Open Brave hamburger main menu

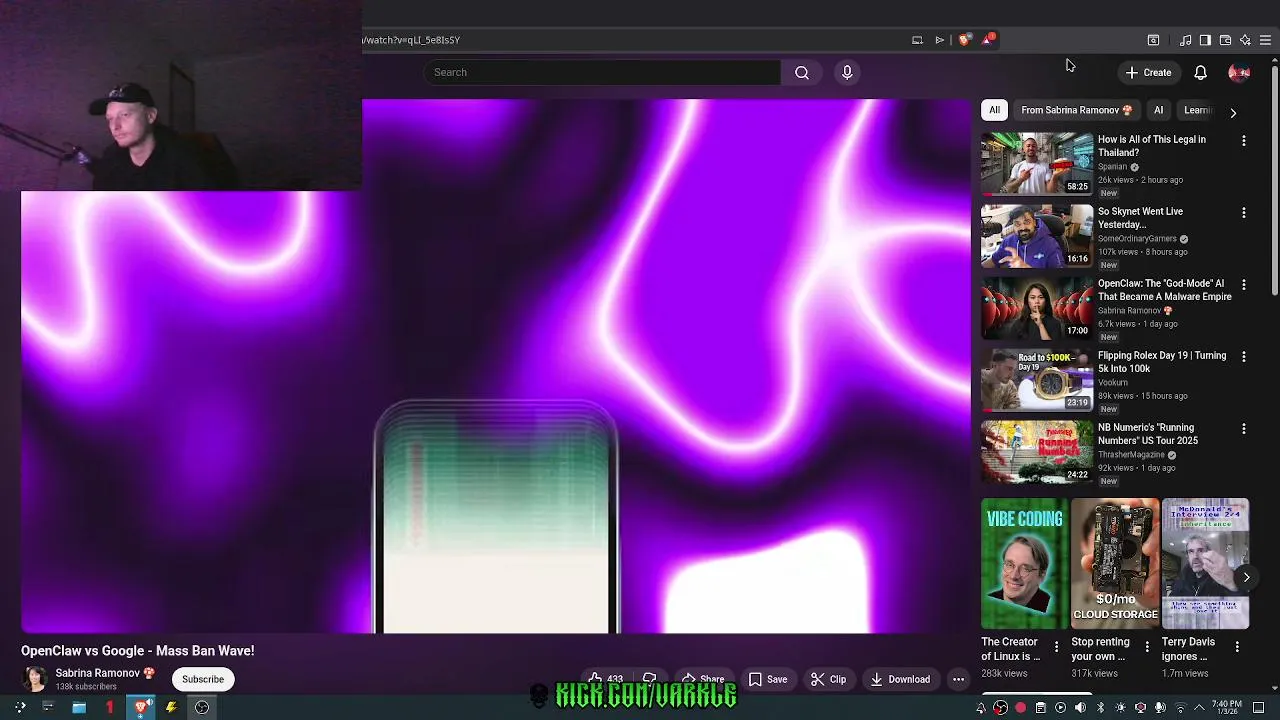1265,40
